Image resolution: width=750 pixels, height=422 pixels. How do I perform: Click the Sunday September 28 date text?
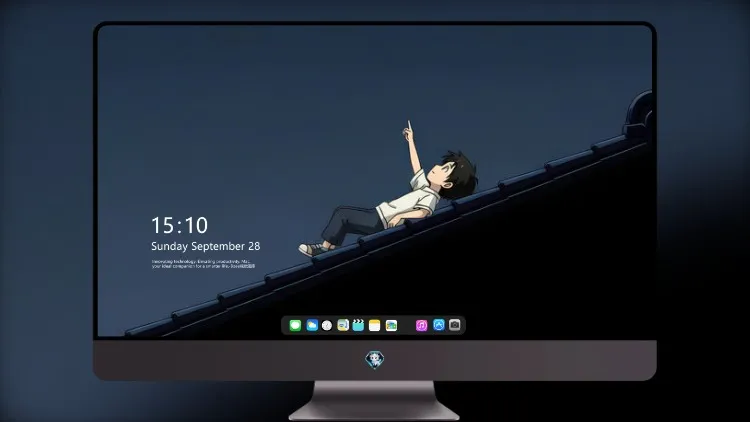click(206, 246)
